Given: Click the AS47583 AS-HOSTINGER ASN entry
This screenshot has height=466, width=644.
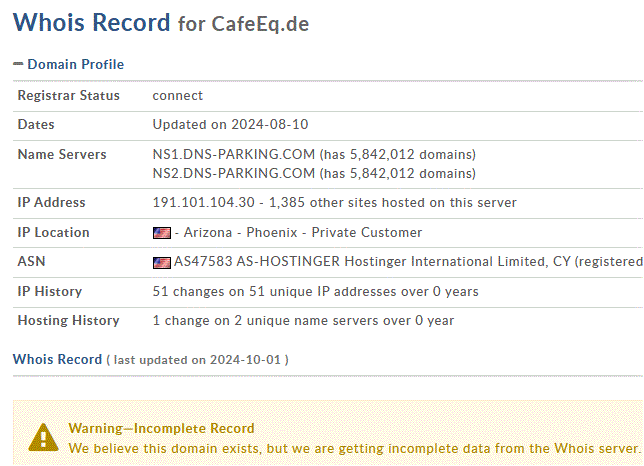Looking at the screenshot, I should 408,262.
